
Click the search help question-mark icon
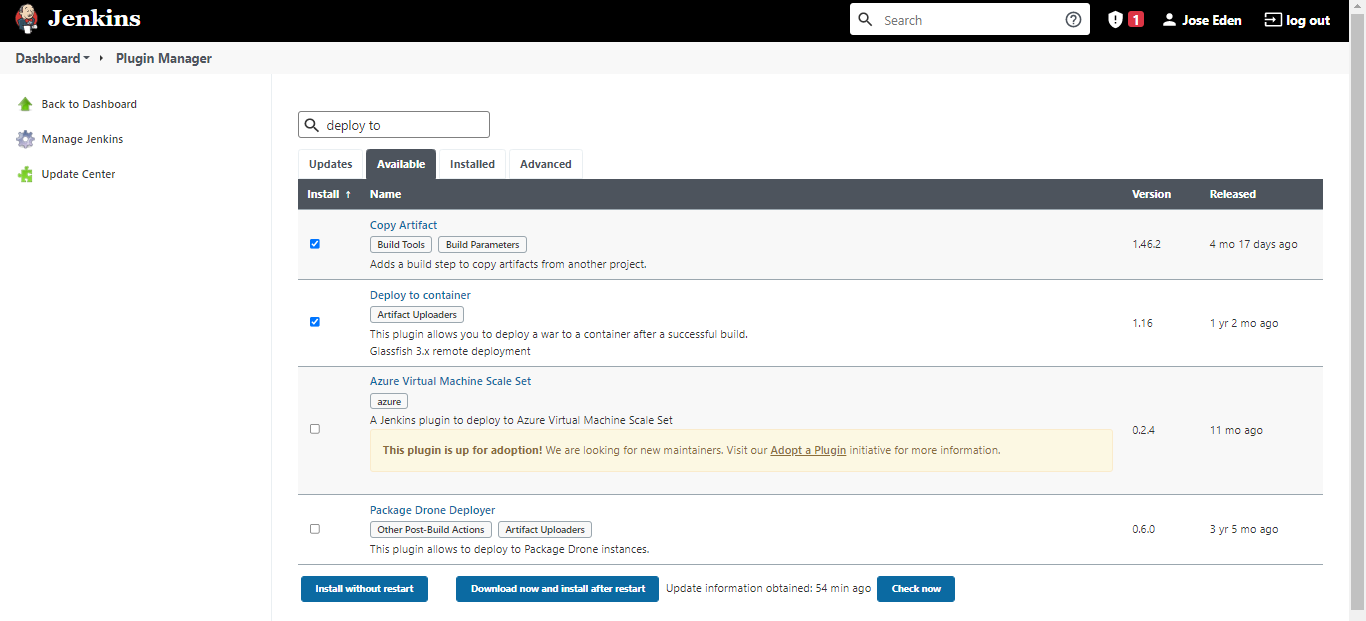1073,20
